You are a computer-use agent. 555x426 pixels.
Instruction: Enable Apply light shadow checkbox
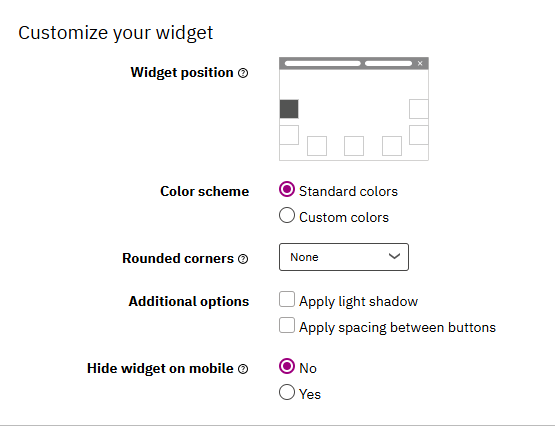pos(287,299)
